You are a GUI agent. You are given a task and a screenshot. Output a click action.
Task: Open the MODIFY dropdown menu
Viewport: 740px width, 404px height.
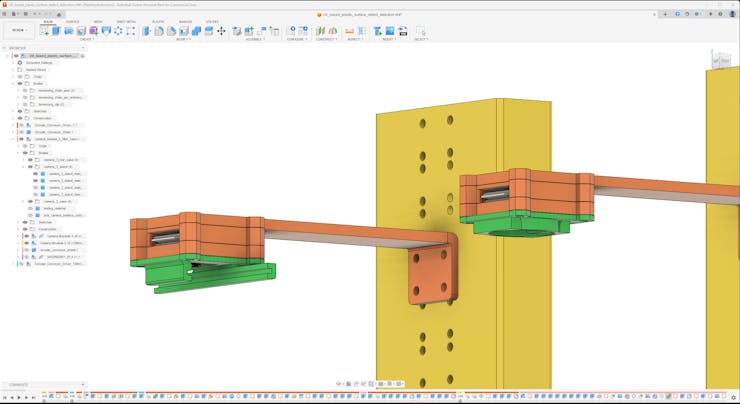point(184,39)
